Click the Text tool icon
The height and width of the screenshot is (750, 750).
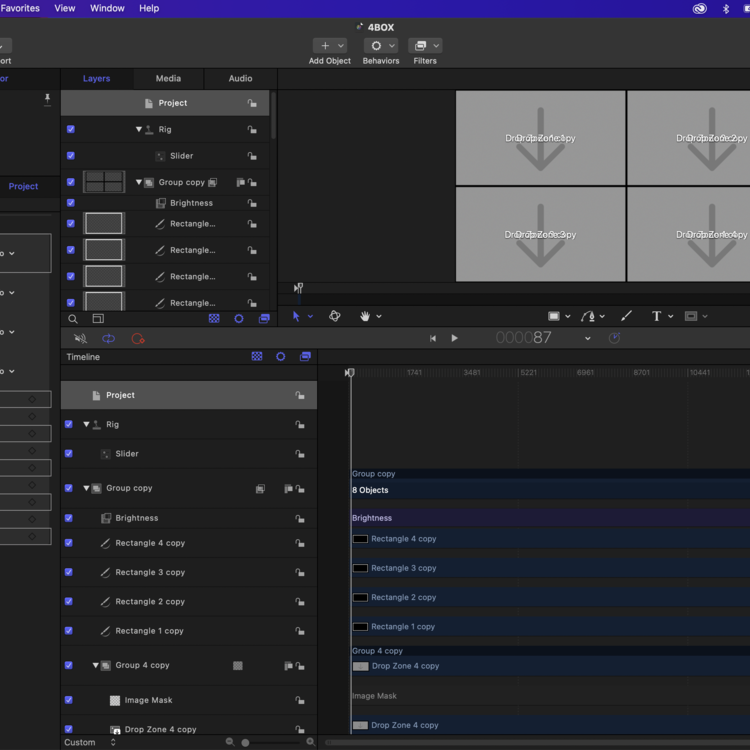(x=657, y=316)
